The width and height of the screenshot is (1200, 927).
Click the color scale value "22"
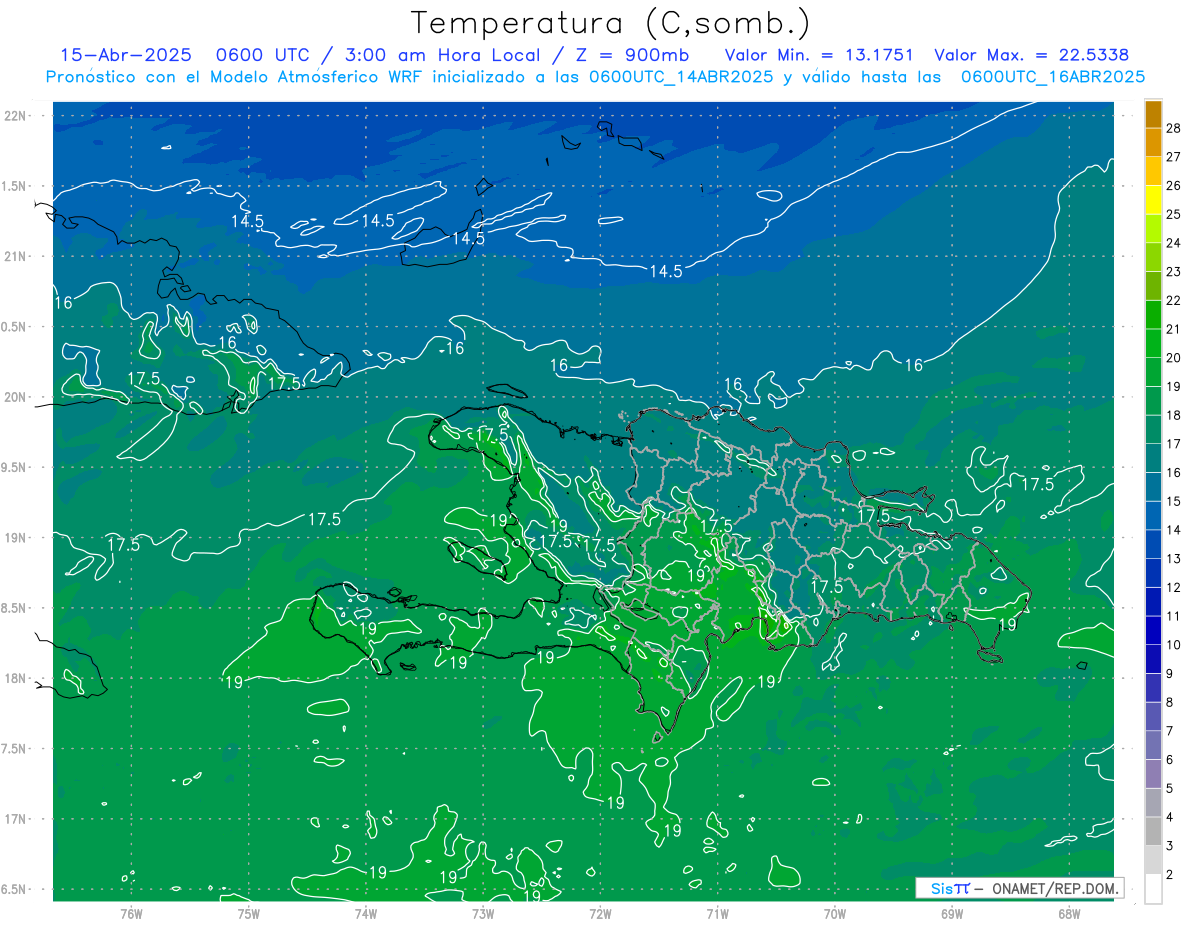1174,300
